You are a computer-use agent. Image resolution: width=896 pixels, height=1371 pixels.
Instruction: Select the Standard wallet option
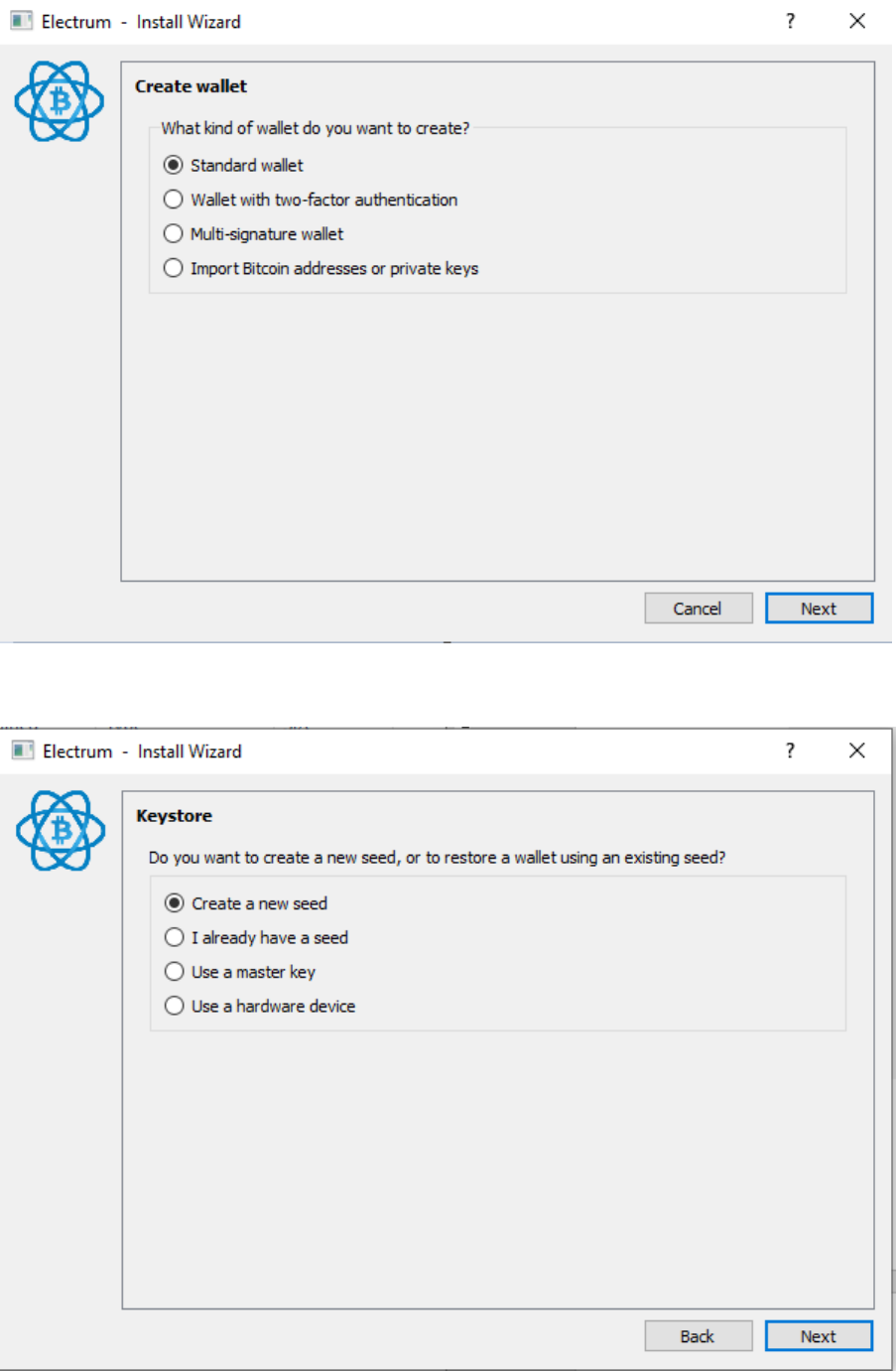tap(174, 165)
